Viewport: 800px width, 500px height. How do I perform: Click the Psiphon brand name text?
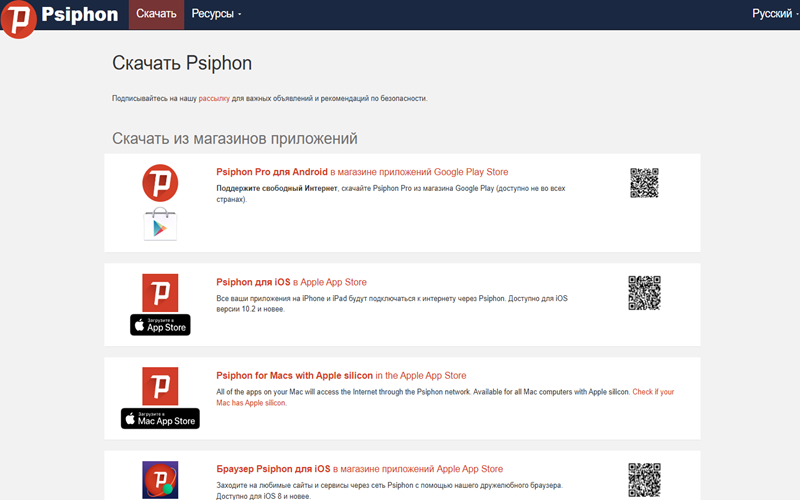[80, 14]
